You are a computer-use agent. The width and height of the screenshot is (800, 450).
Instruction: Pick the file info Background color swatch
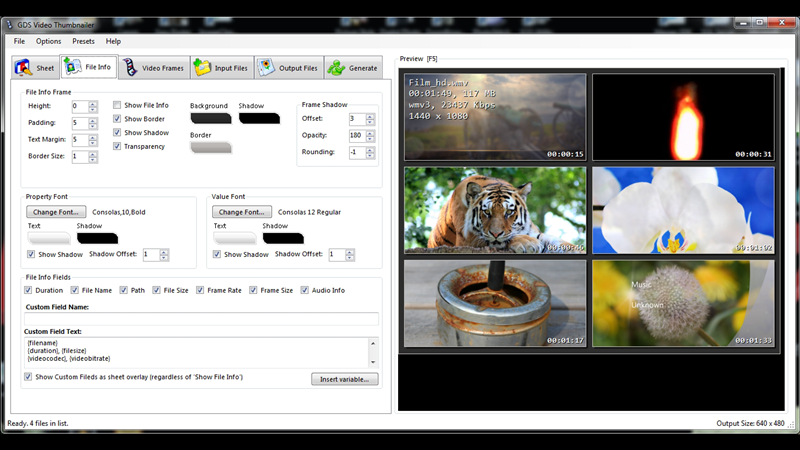point(211,118)
